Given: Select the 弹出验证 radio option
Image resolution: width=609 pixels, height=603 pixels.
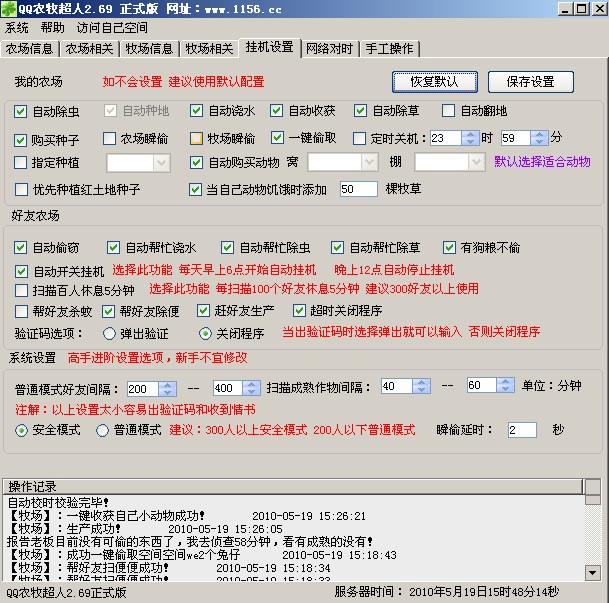Looking at the screenshot, I should tap(109, 334).
